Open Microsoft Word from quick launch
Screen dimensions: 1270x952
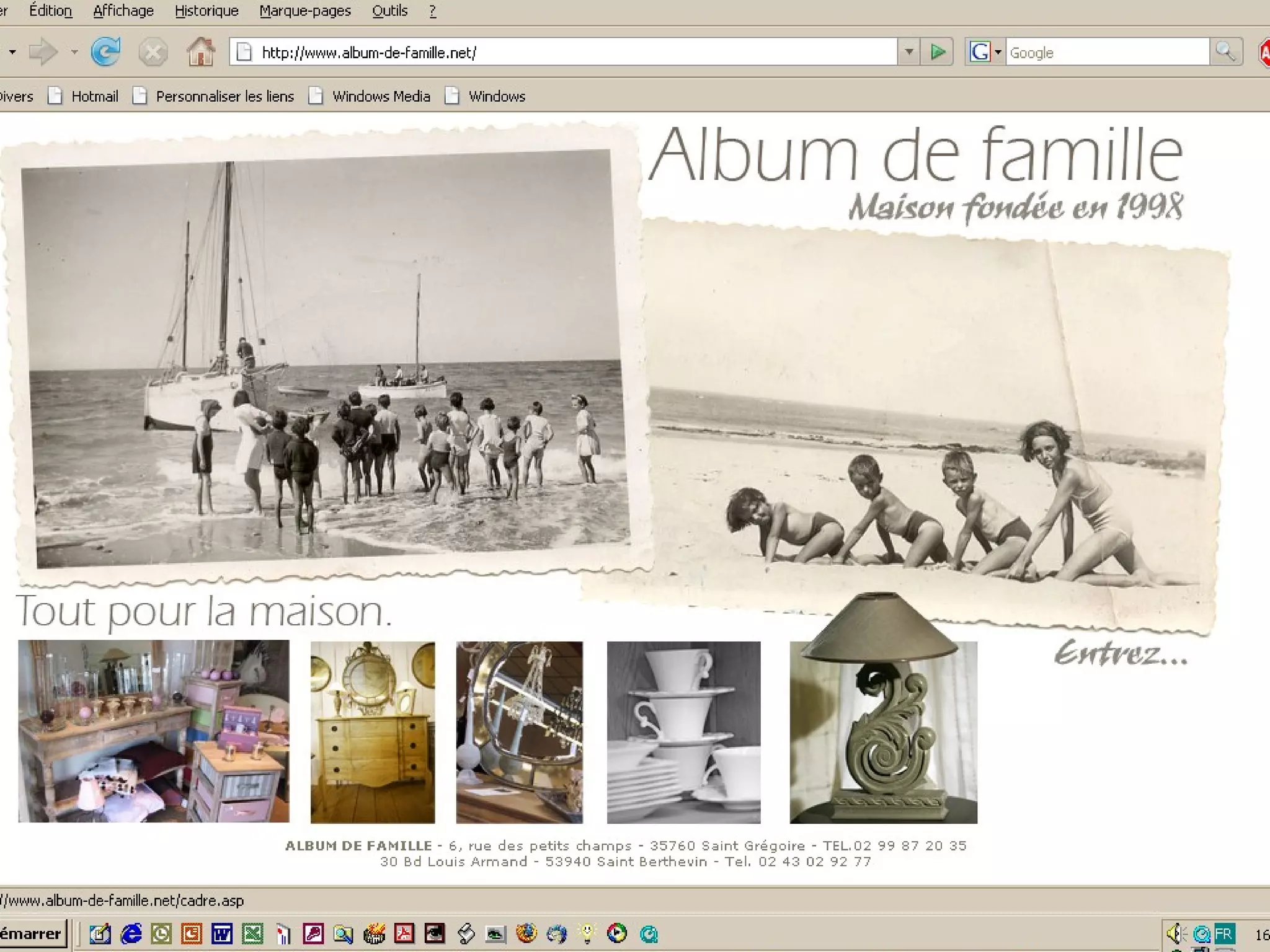pyautogui.click(x=221, y=933)
